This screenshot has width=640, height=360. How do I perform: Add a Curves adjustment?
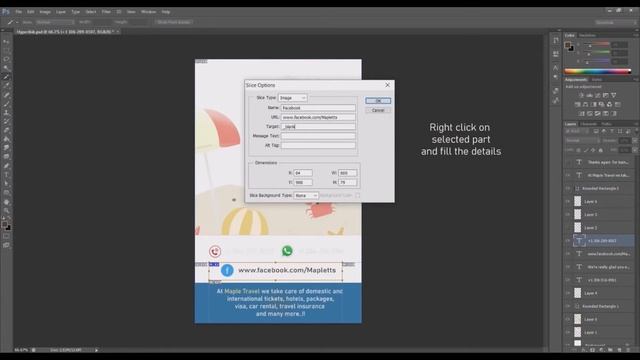pyautogui.click(x=598, y=95)
